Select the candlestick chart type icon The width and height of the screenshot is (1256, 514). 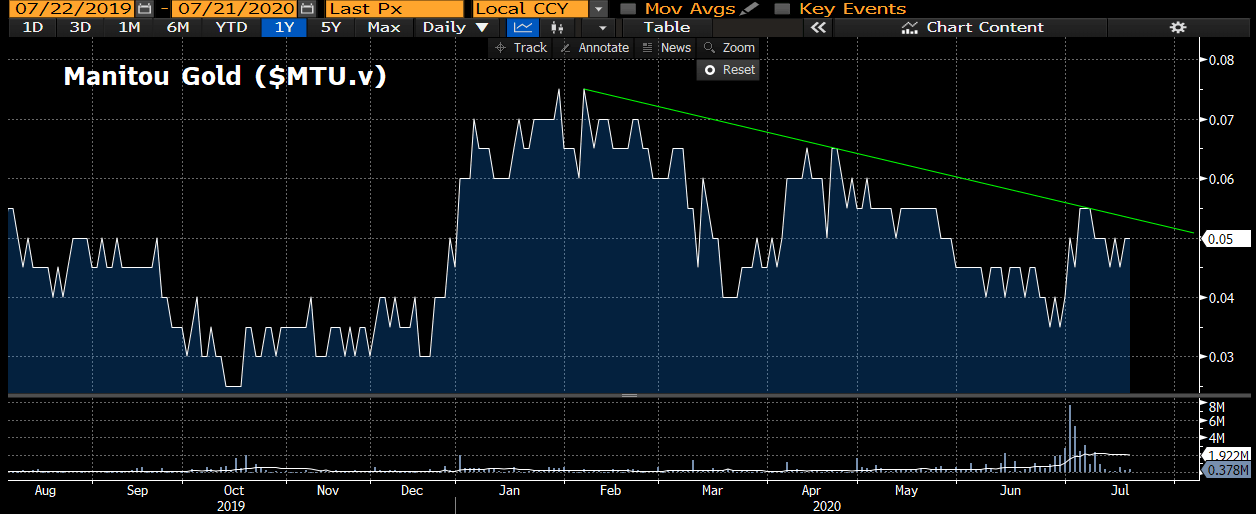[x=558, y=28]
